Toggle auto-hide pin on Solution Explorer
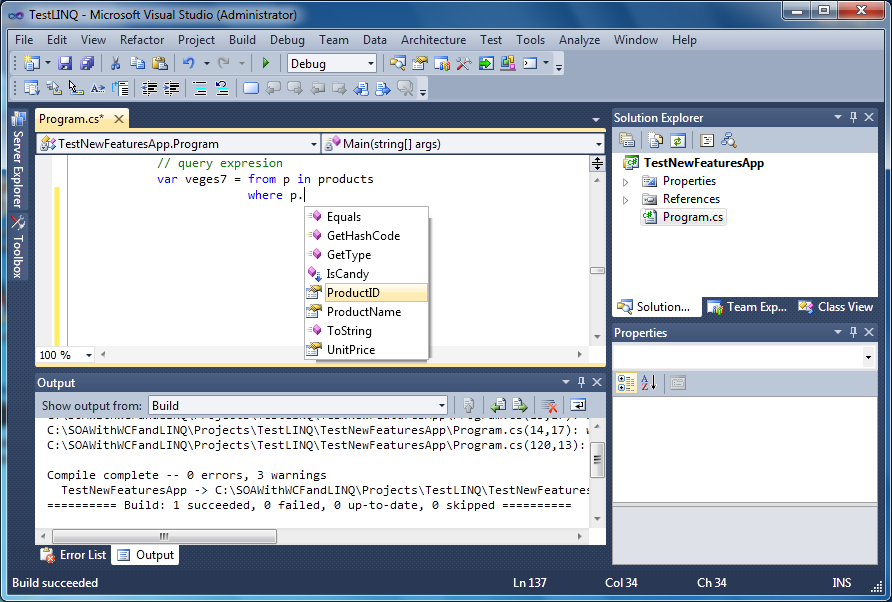Image resolution: width=892 pixels, height=602 pixels. [853, 117]
